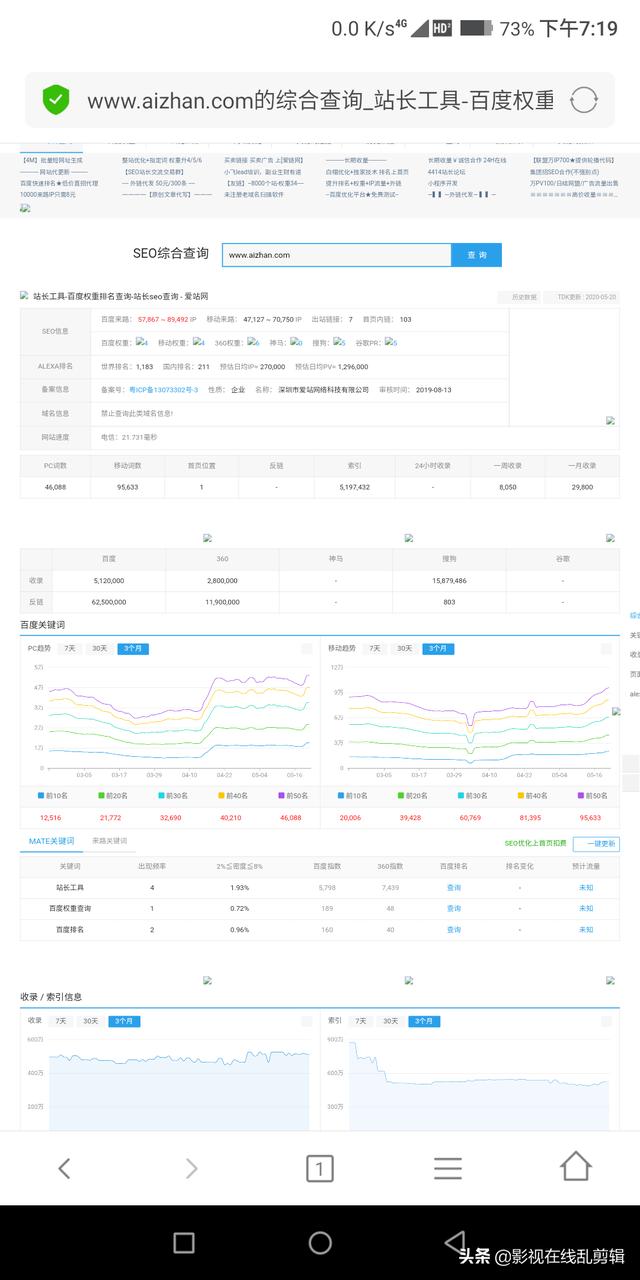Select 7天 in 移动趋势 chart
The image size is (640, 1280).
(375, 648)
